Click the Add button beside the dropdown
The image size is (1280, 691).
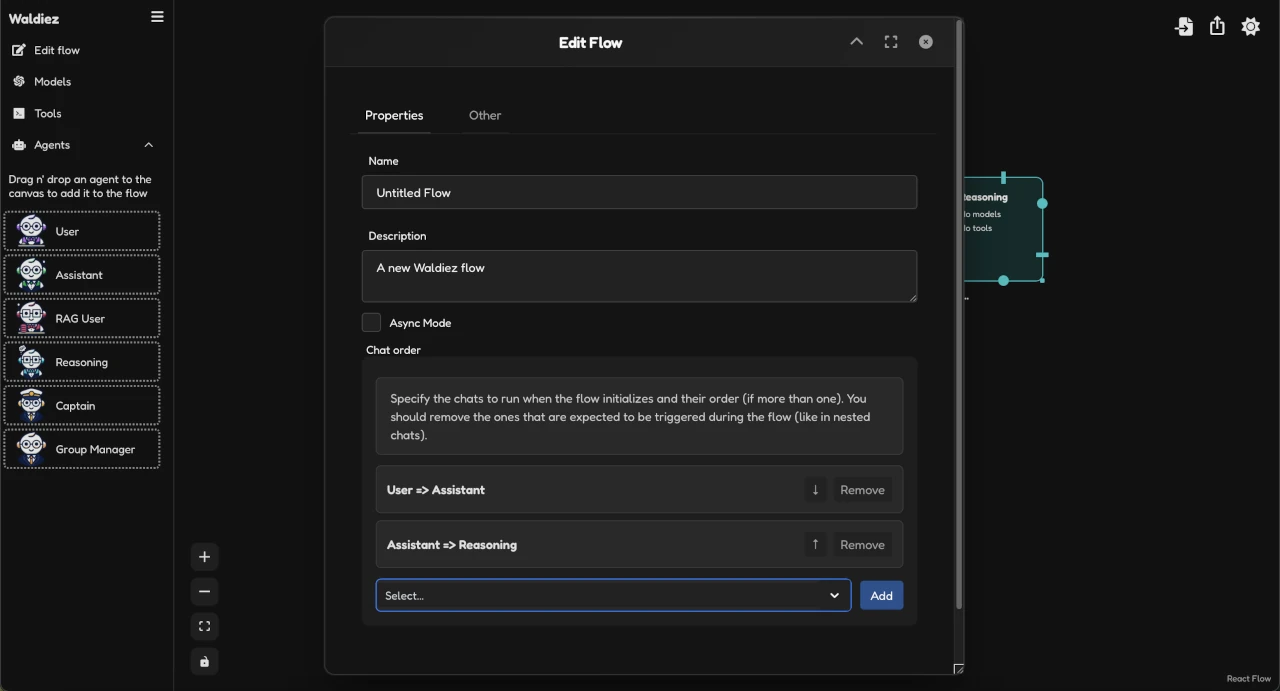point(881,595)
